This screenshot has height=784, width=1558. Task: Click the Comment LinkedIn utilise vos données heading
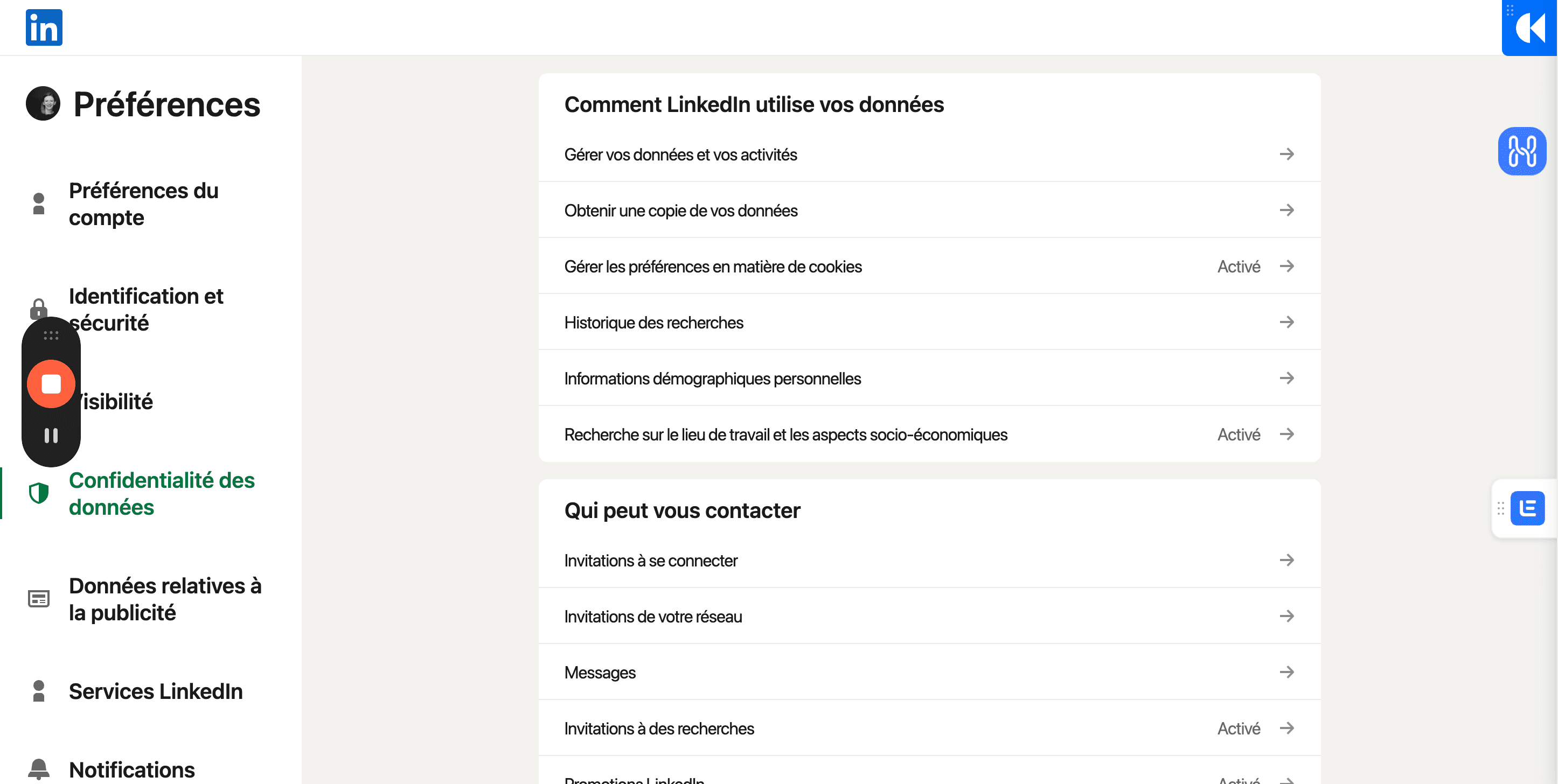(754, 104)
